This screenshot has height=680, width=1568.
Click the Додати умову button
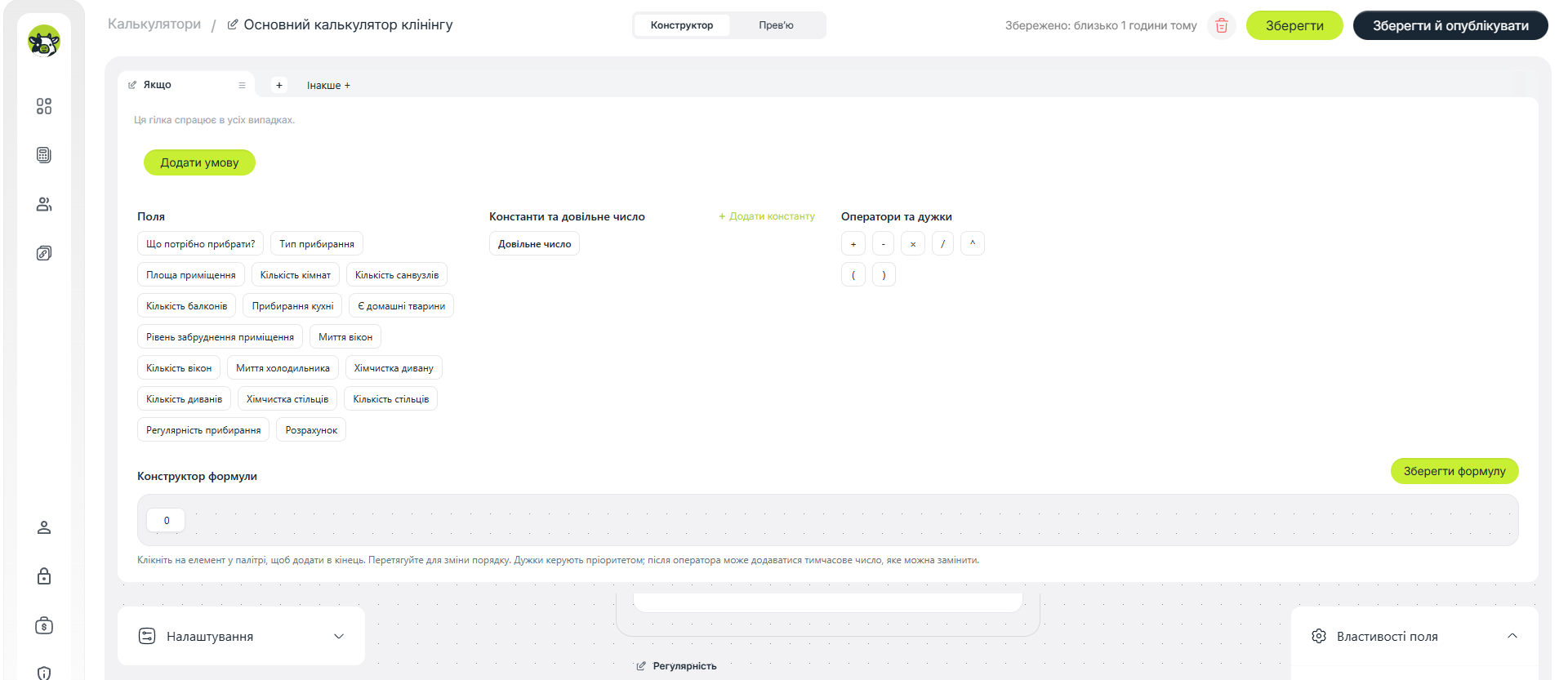[x=199, y=162]
